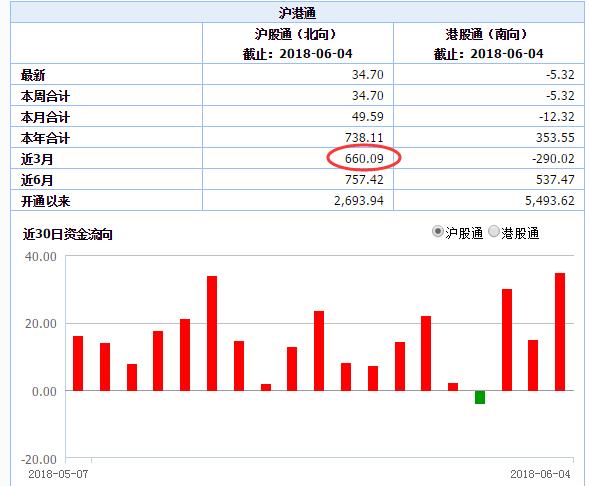Click the 沪港通 table header
The height and width of the screenshot is (486, 589).
297,13
